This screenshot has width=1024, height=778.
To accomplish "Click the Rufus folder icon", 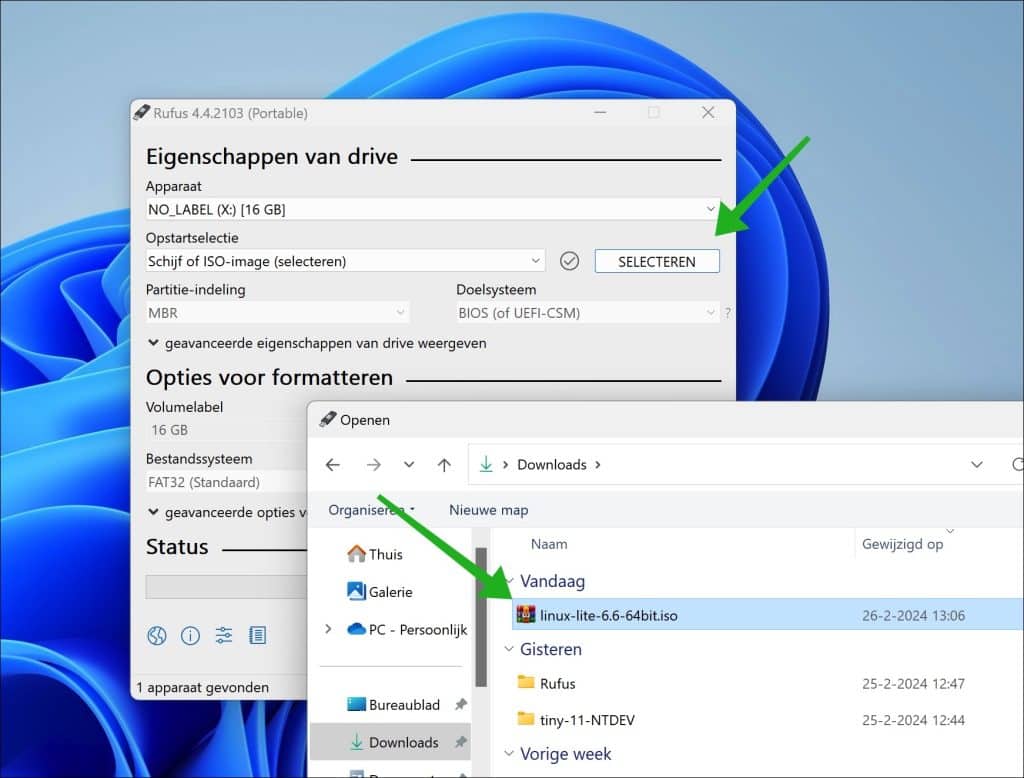I will (x=526, y=683).
